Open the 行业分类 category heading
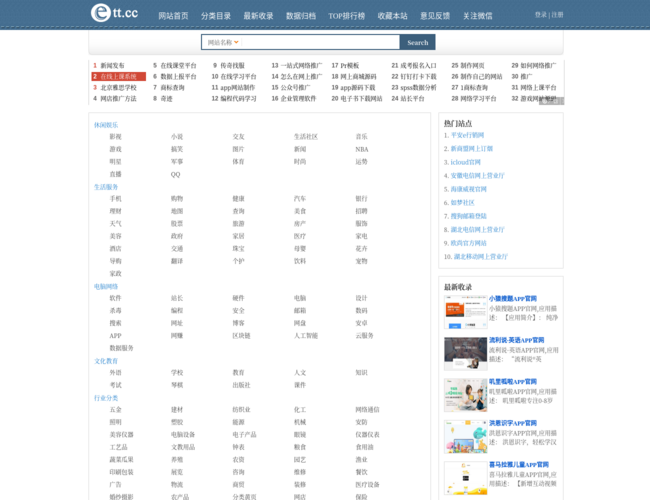The width and height of the screenshot is (650, 500). [x=106, y=398]
